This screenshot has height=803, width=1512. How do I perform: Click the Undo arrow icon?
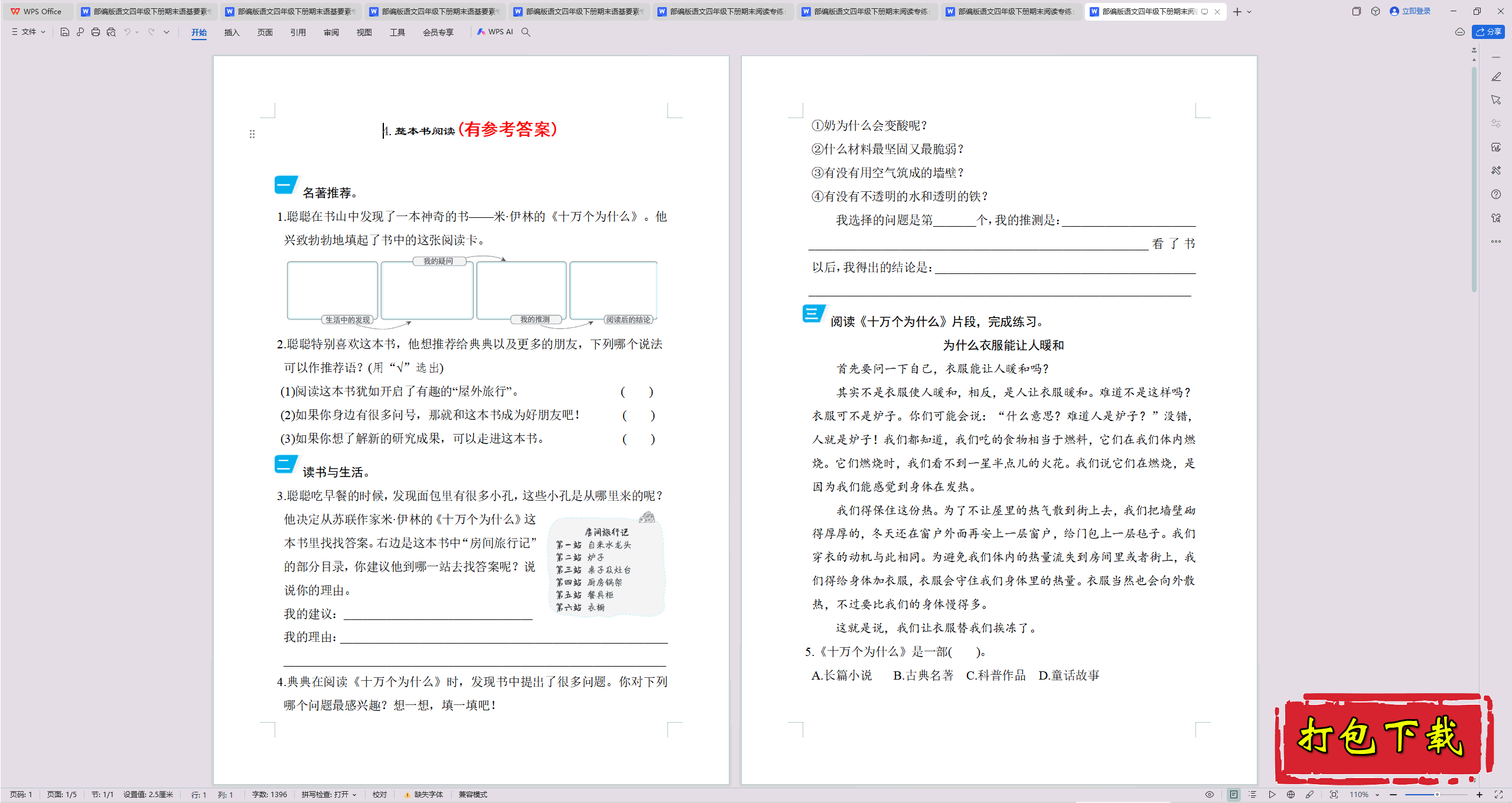(127, 32)
